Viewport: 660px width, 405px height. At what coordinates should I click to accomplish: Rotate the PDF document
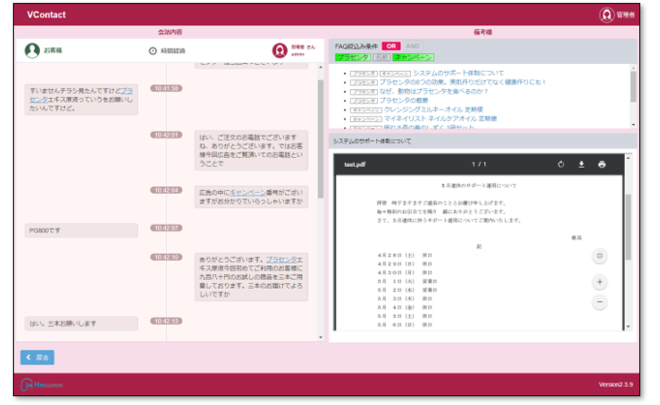pos(561,164)
